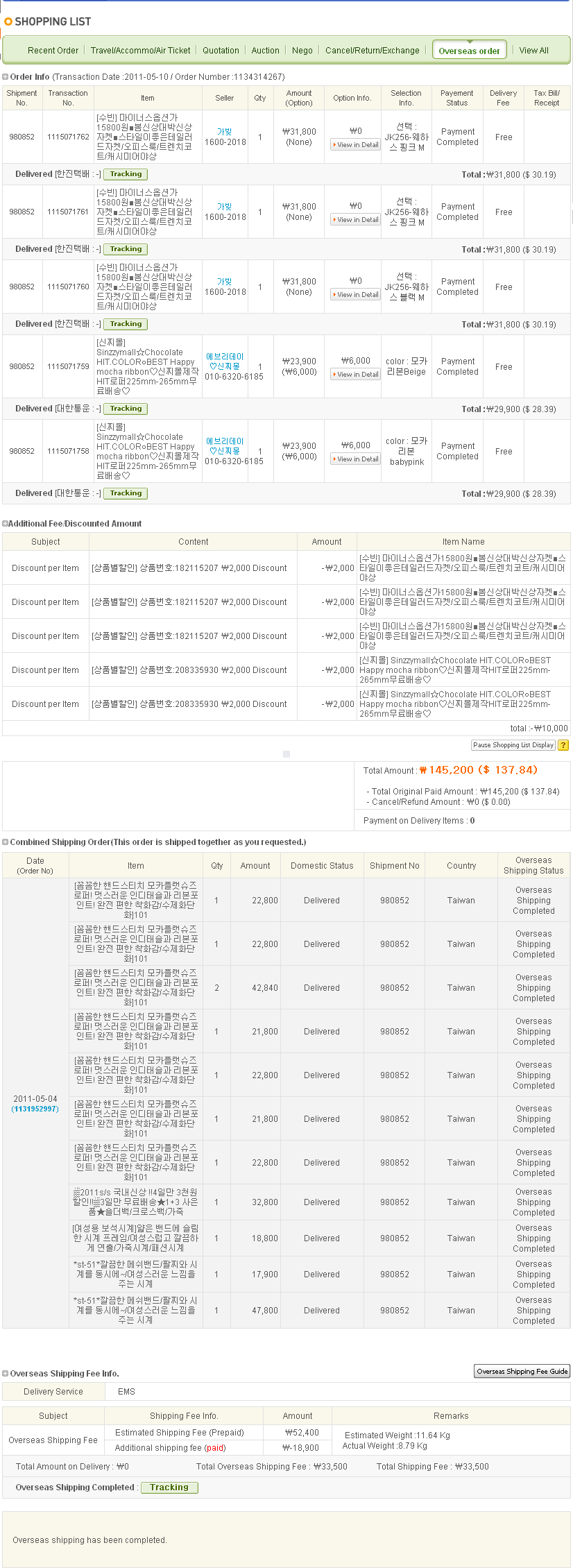The image size is (573, 1568).
Task: Click the Selection Info. column header
Action: pos(406,98)
